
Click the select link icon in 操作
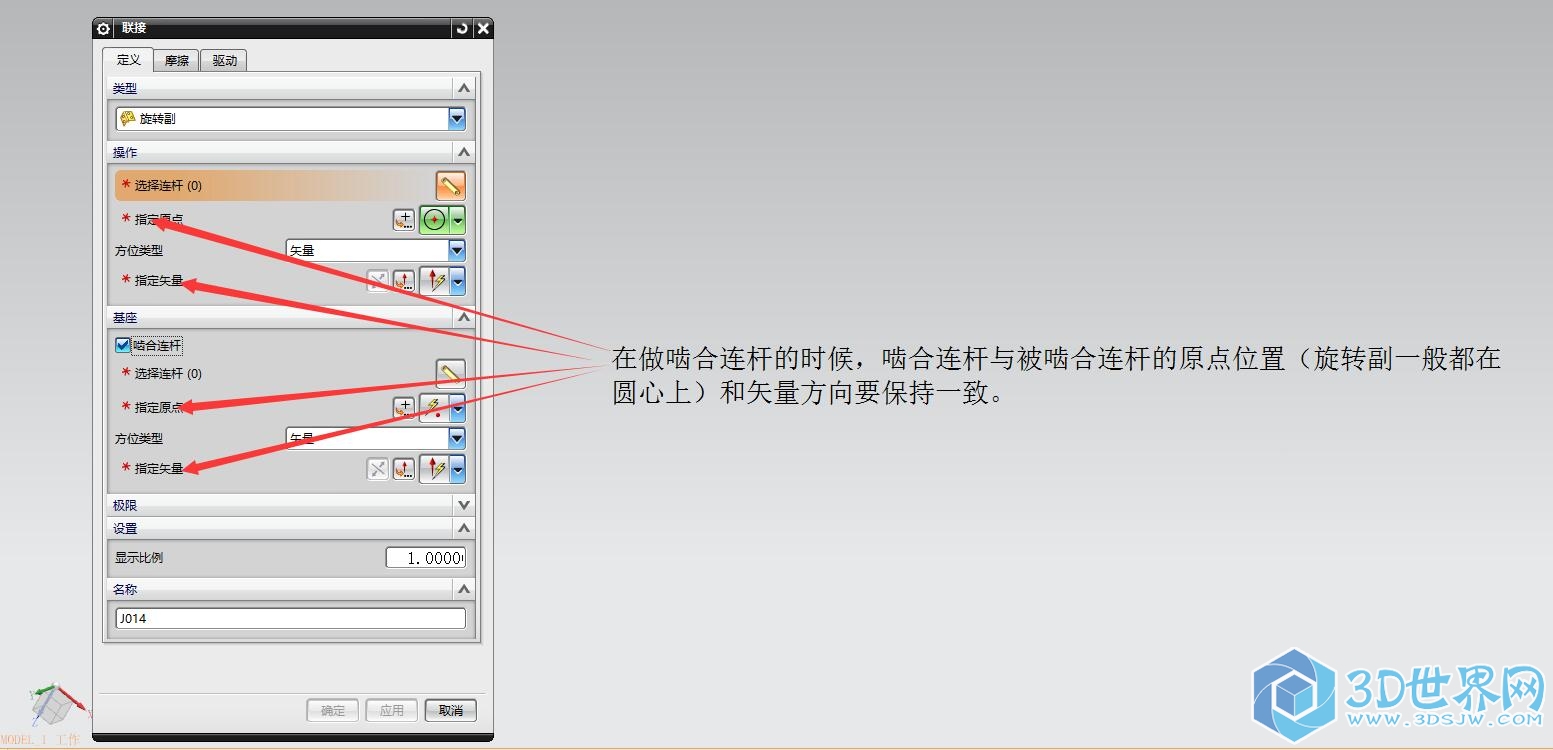pyautogui.click(x=451, y=186)
